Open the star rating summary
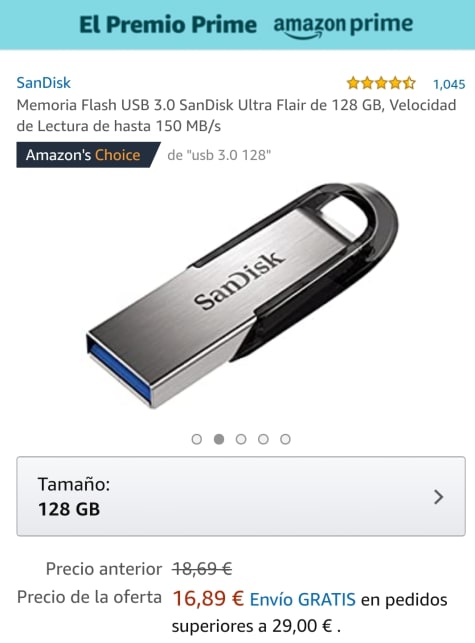The image size is (475, 643). [x=381, y=84]
